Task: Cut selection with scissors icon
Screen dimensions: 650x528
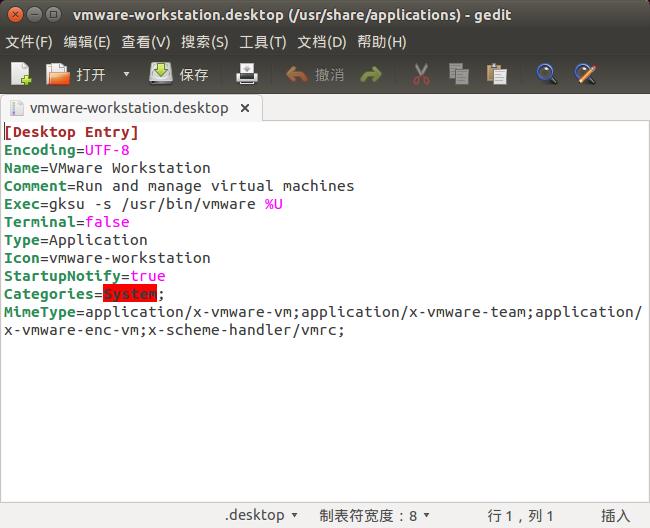Action: 420,75
